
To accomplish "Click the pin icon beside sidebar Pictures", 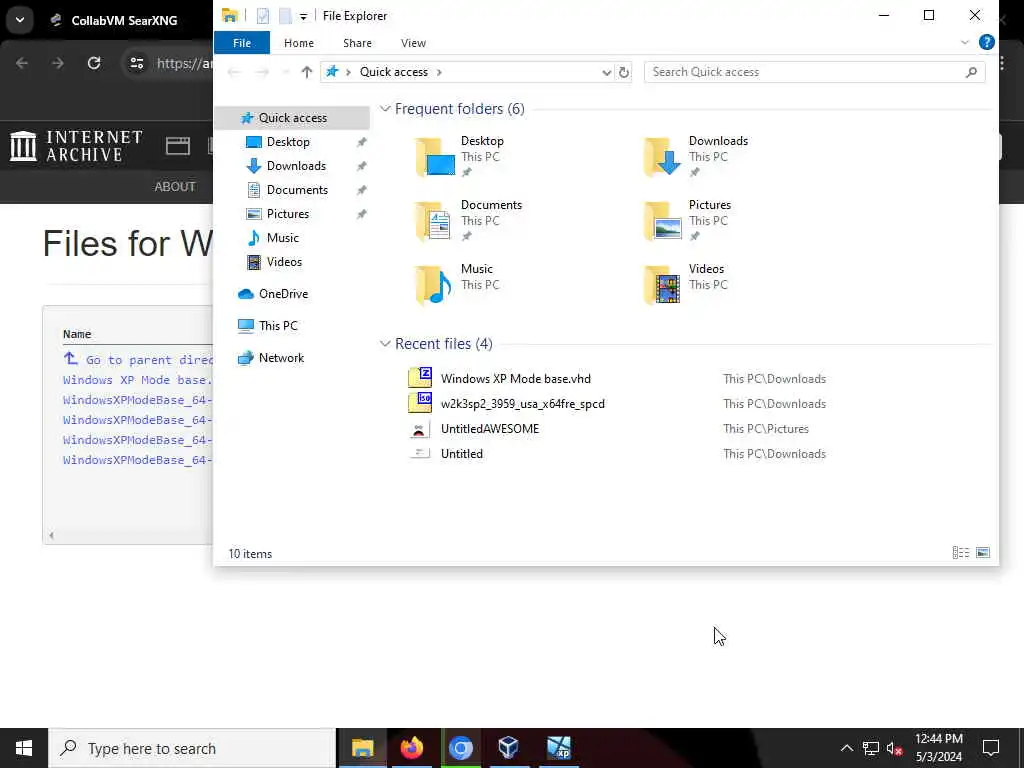I will tap(361, 214).
